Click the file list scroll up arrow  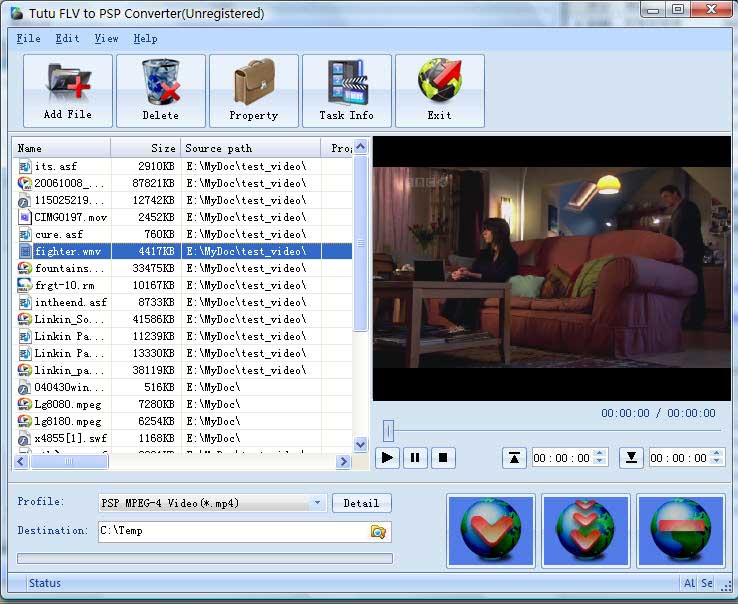(361, 147)
